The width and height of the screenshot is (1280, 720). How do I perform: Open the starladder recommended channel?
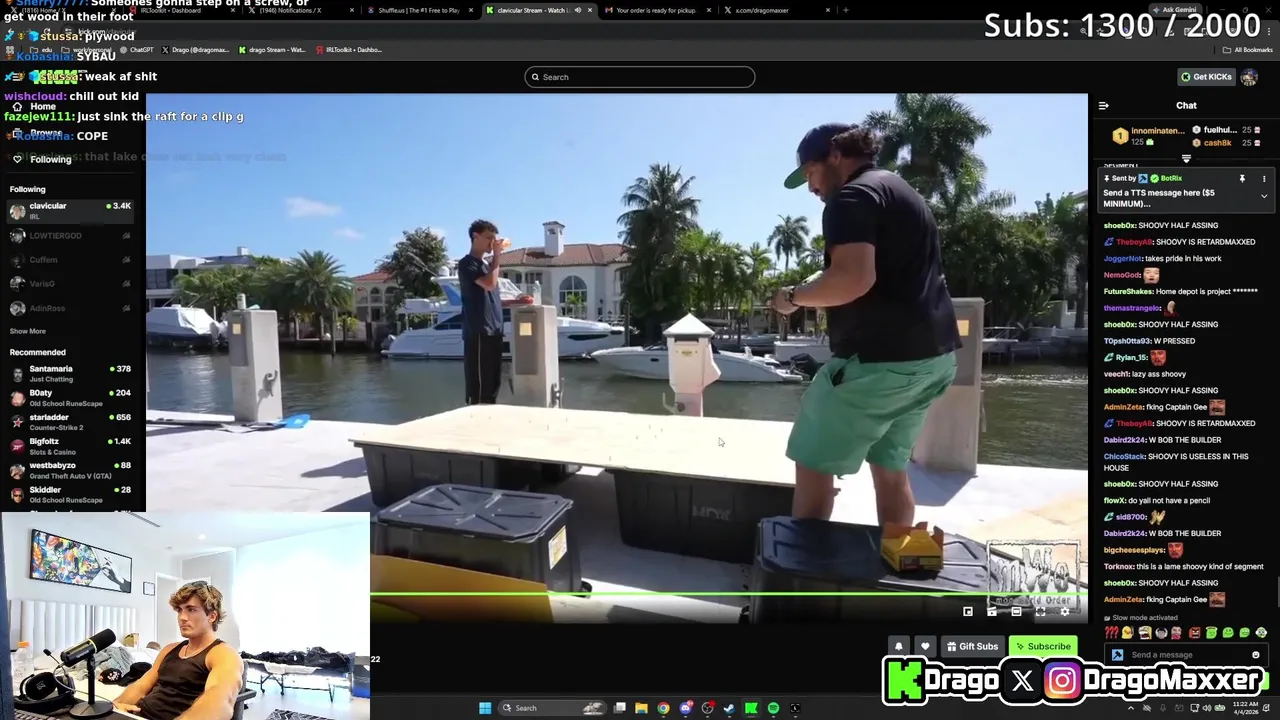(70, 422)
